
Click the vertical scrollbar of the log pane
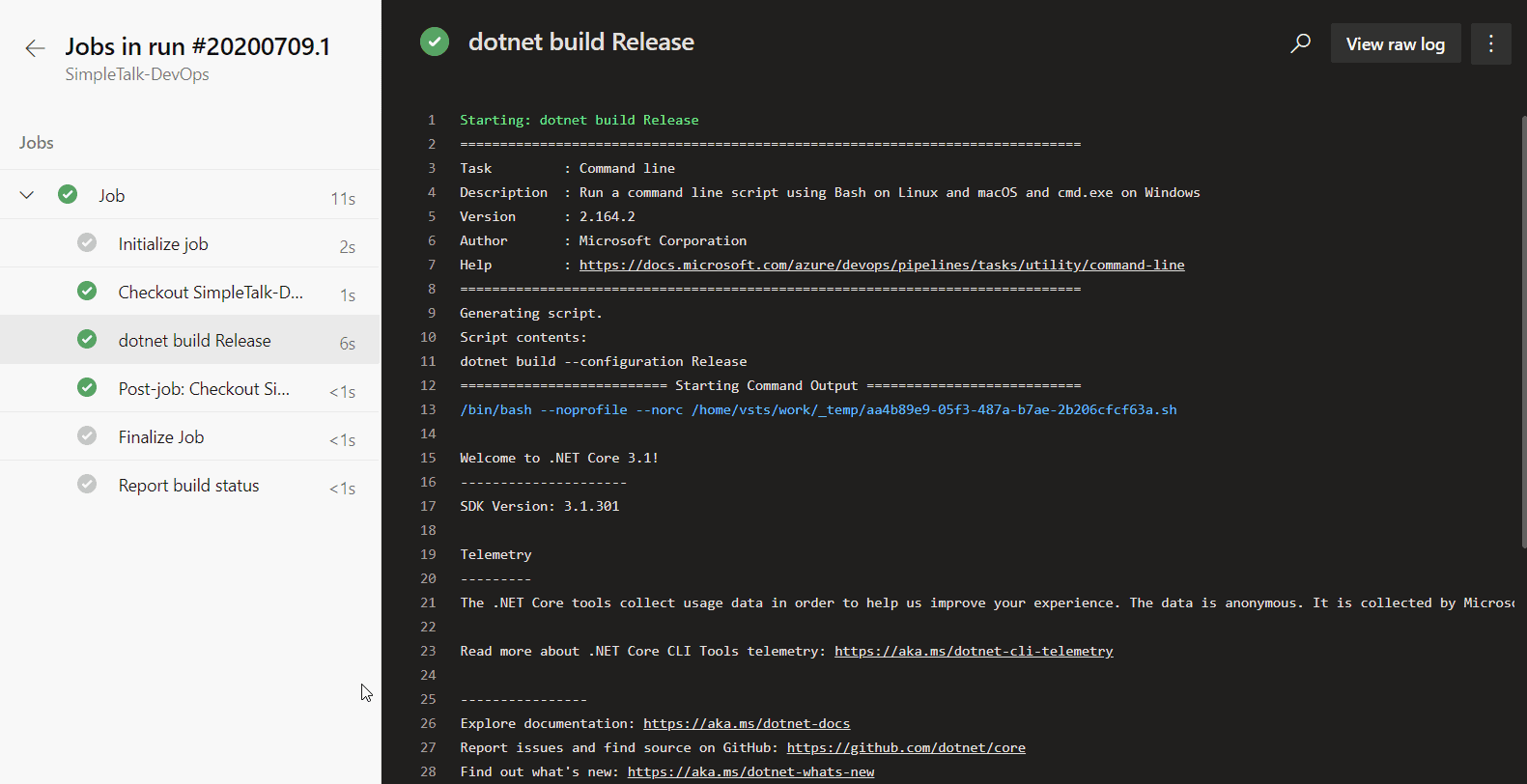[x=1523, y=331]
